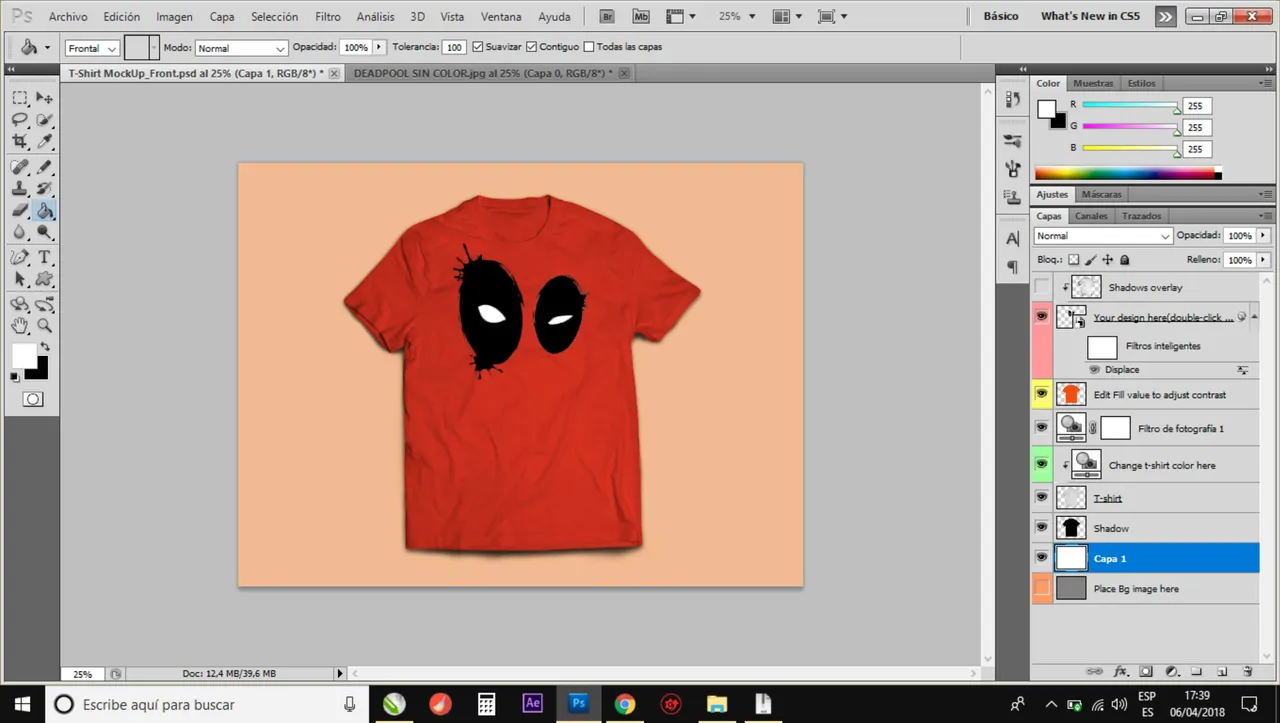Select the Quick Selection tool
This screenshot has height=723, width=1280.
[x=45, y=120]
